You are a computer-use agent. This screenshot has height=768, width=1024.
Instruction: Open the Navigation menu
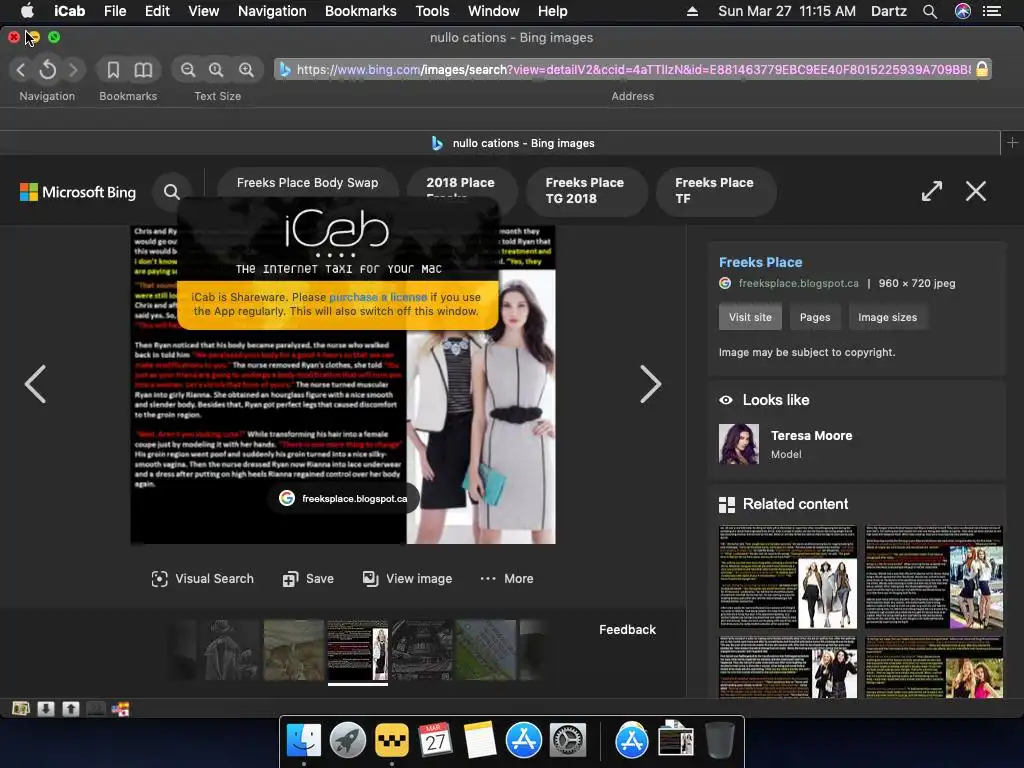272,11
